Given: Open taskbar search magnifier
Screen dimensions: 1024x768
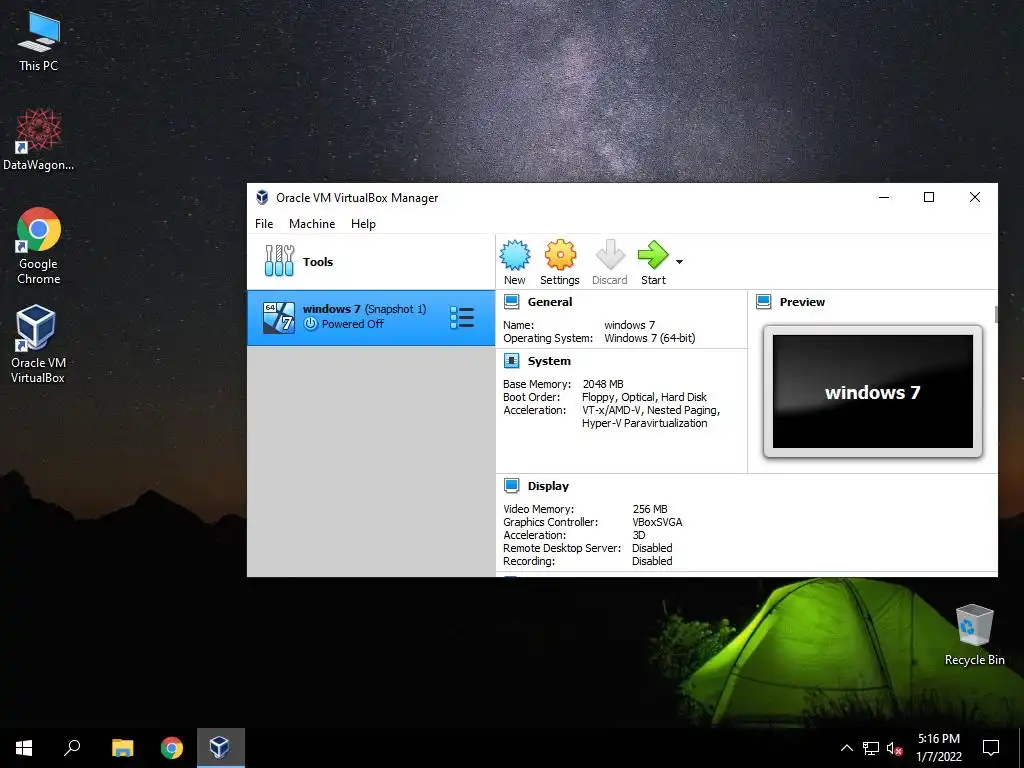Looking at the screenshot, I should (72, 748).
